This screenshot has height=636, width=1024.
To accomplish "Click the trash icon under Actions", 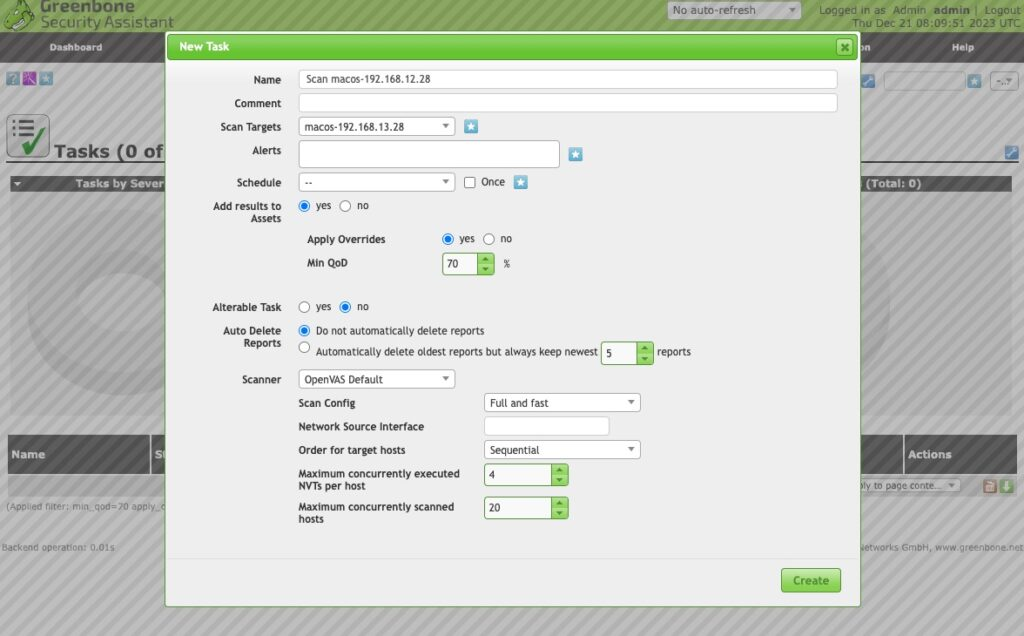I will coord(990,486).
